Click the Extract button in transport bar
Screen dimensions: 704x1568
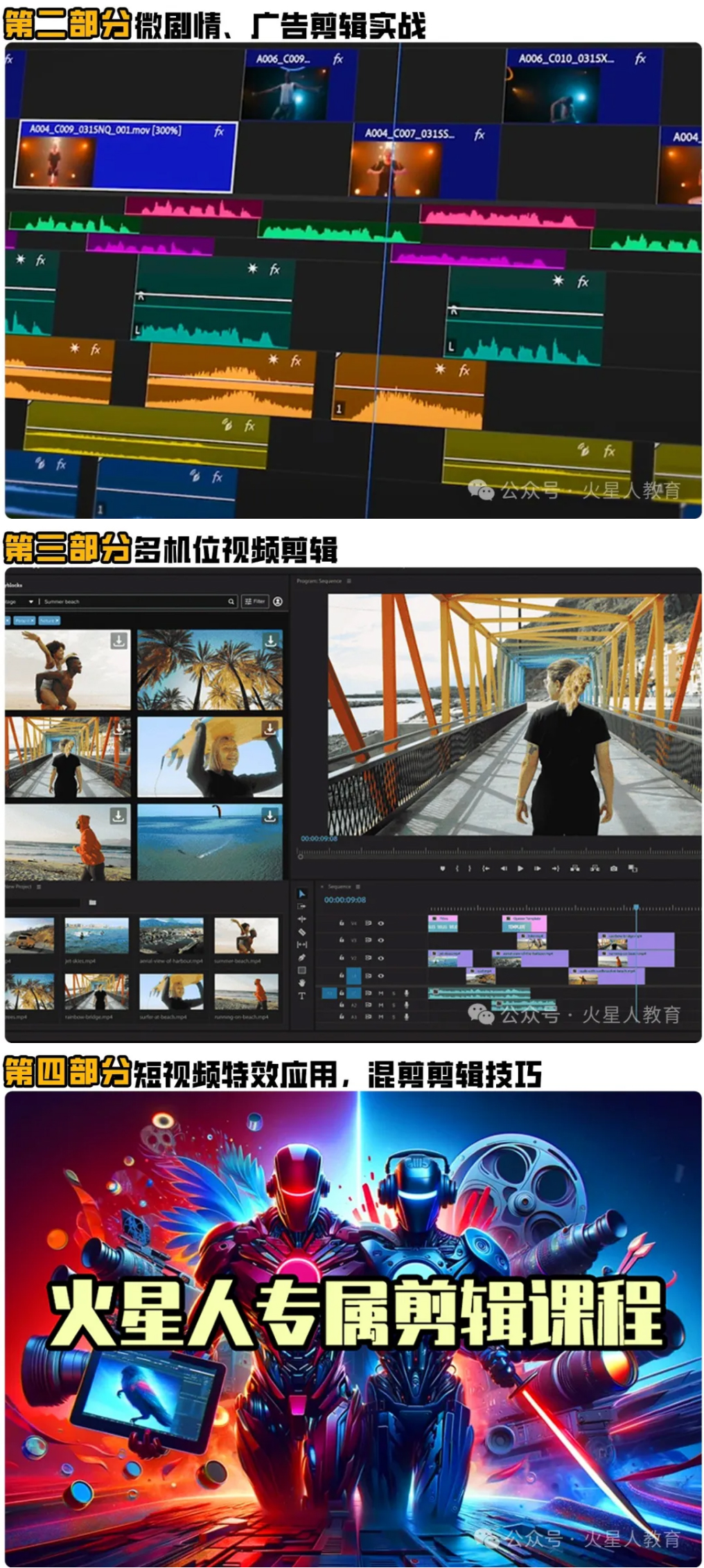click(595, 868)
